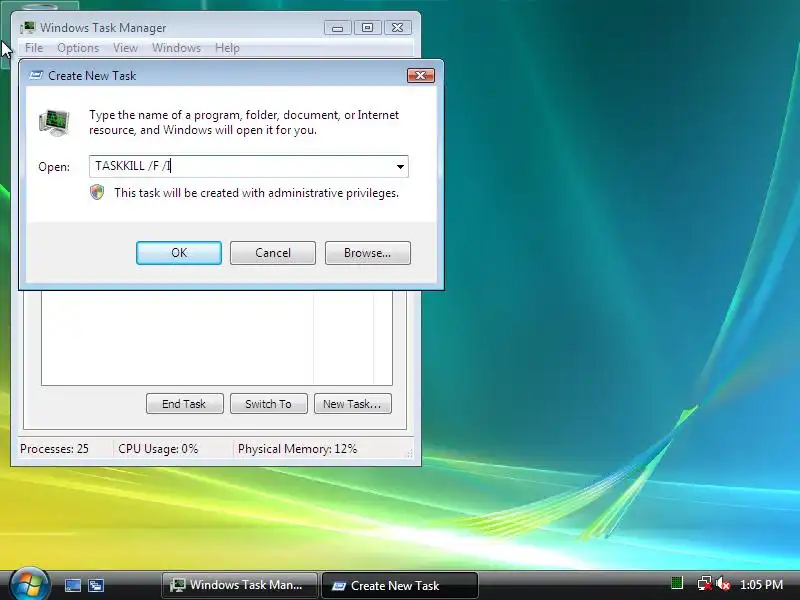Open the Options menu in Task Manager
Image resolution: width=800 pixels, height=600 pixels.
(x=78, y=48)
